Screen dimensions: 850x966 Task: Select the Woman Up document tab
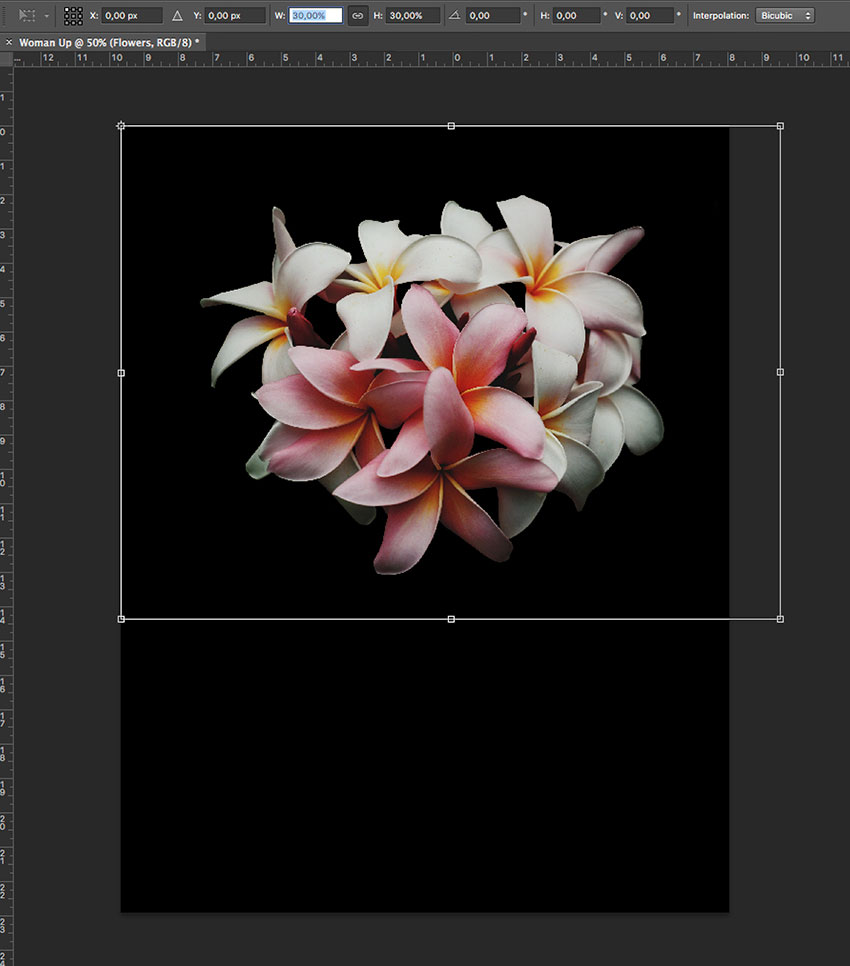coord(109,43)
